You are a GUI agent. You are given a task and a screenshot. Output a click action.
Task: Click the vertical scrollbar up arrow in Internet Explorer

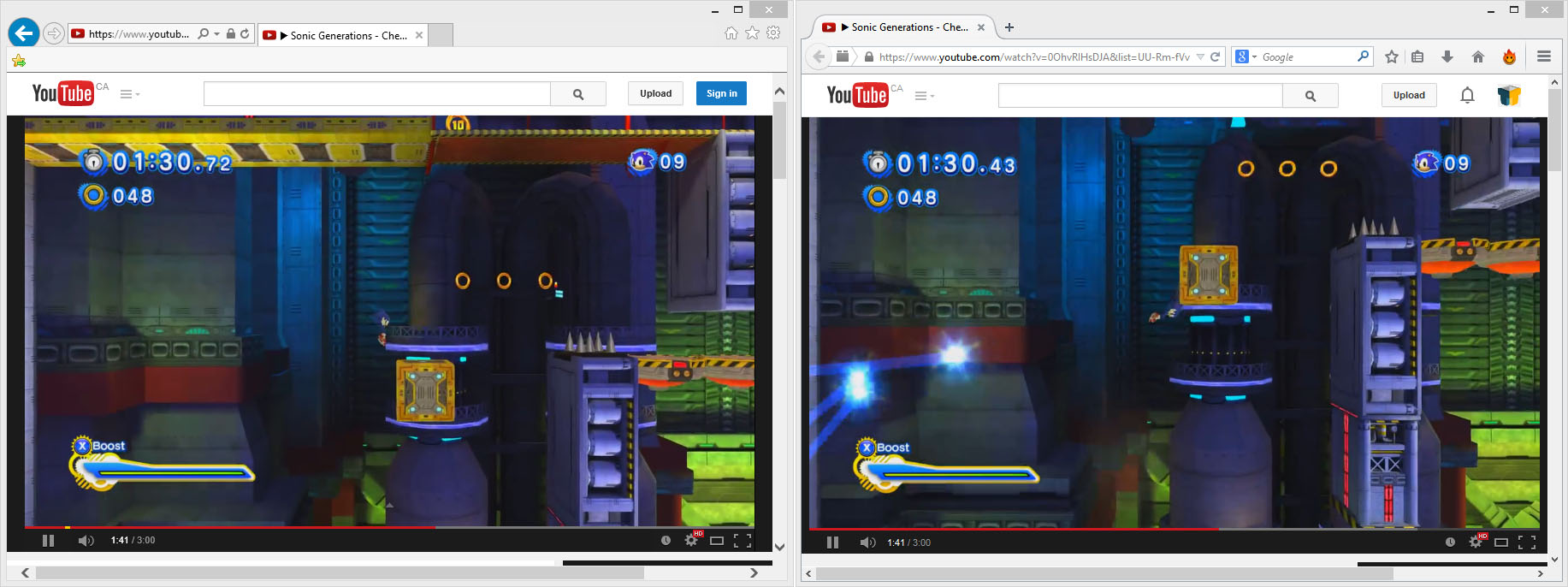point(779,91)
